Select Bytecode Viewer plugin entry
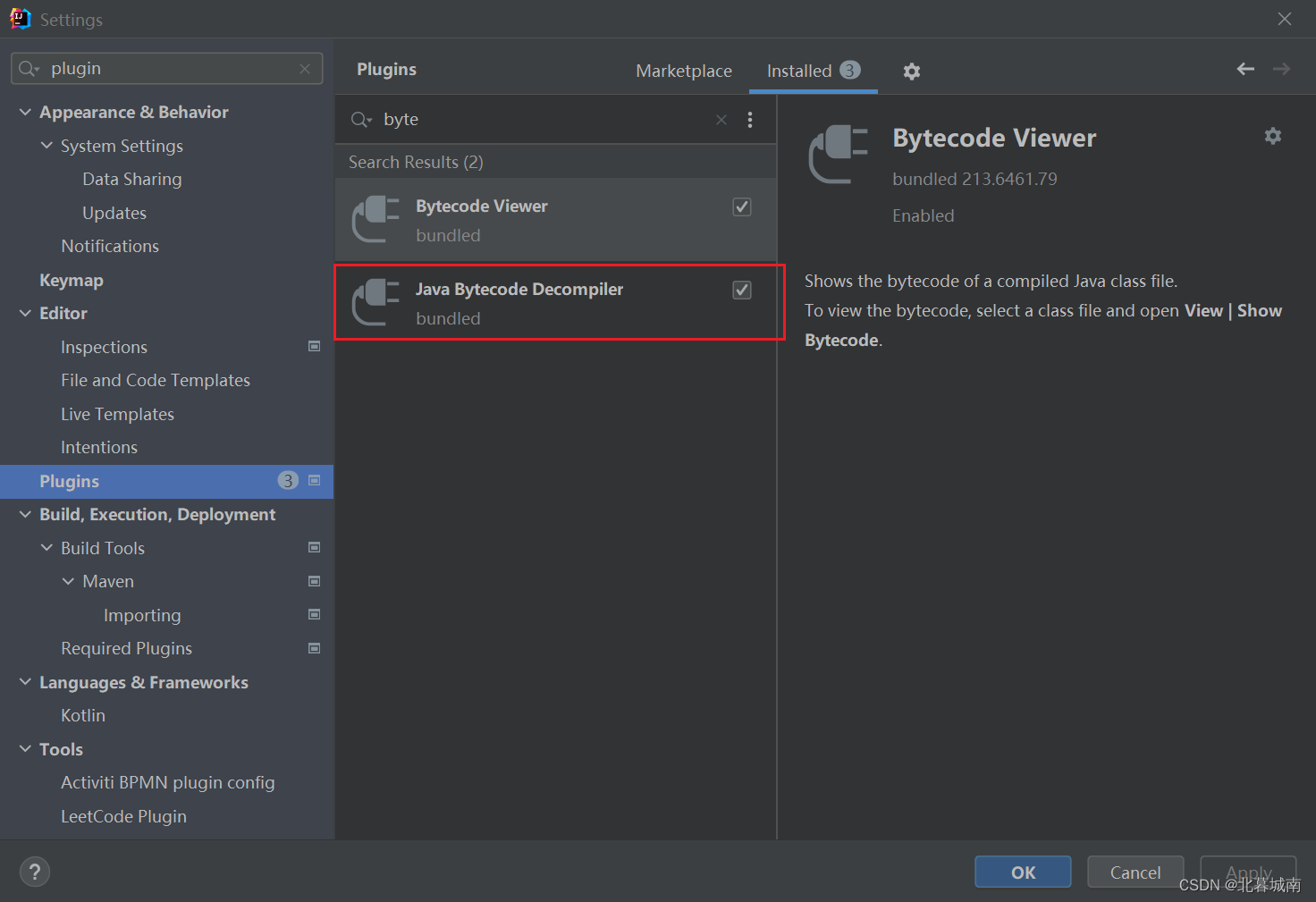Image resolution: width=1316 pixels, height=902 pixels. coord(556,220)
